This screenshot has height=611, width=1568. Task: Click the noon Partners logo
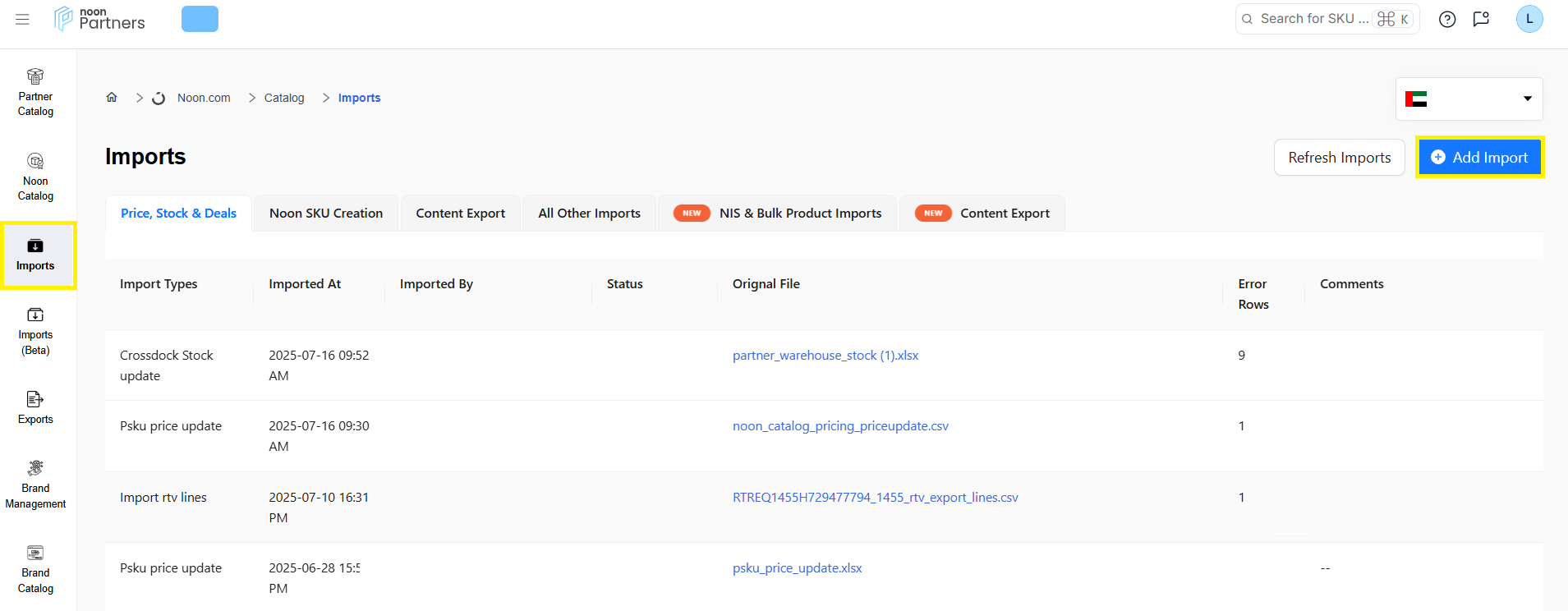pos(99,19)
